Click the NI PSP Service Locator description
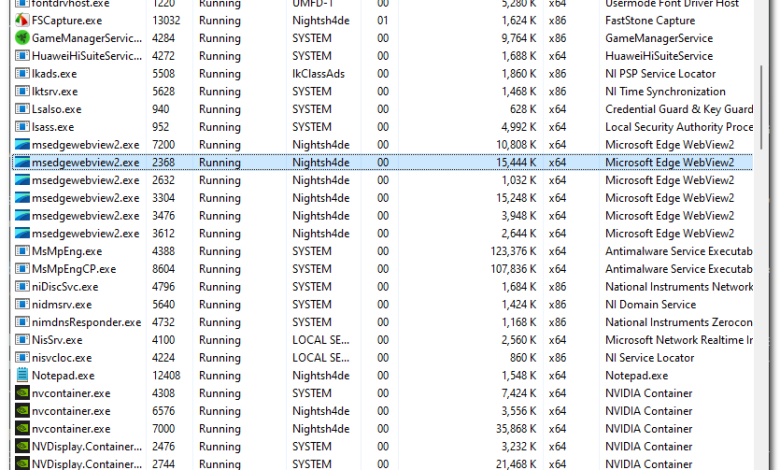This screenshot has width=780, height=470. coord(660,74)
